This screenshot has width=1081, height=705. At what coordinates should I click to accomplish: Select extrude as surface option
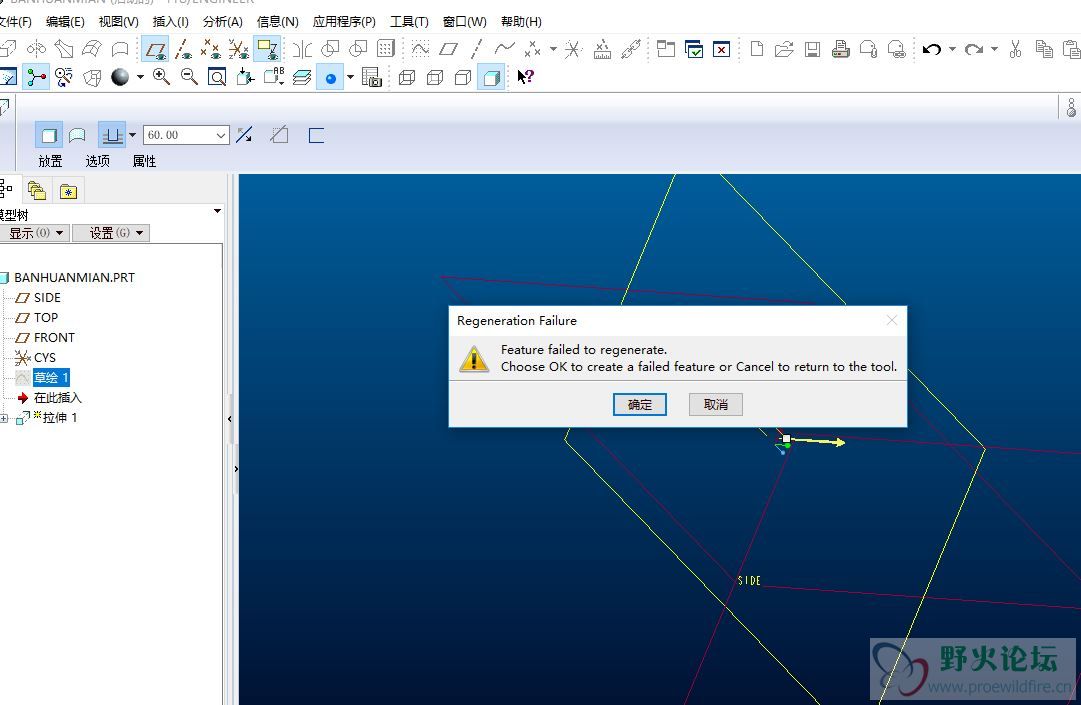coord(77,135)
